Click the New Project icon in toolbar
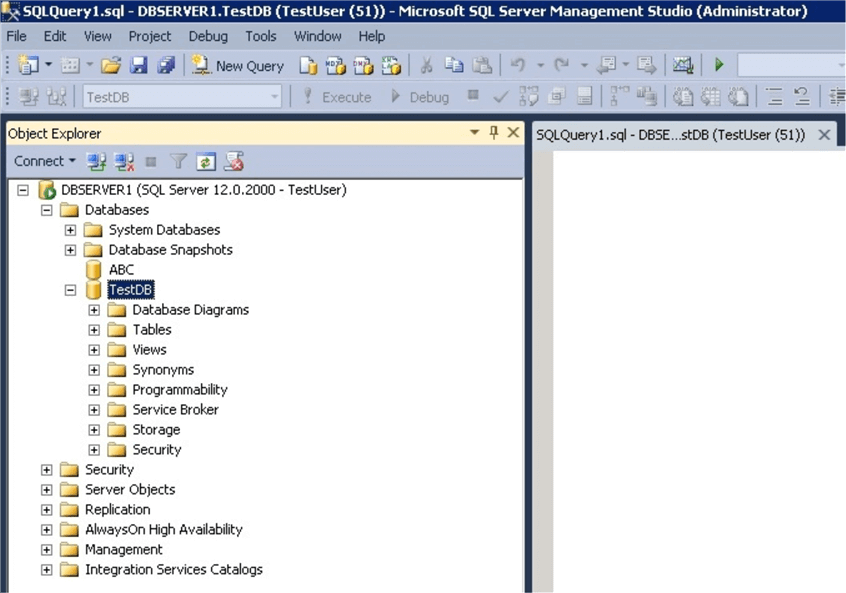The width and height of the screenshot is (846, 593). [28, 65]
